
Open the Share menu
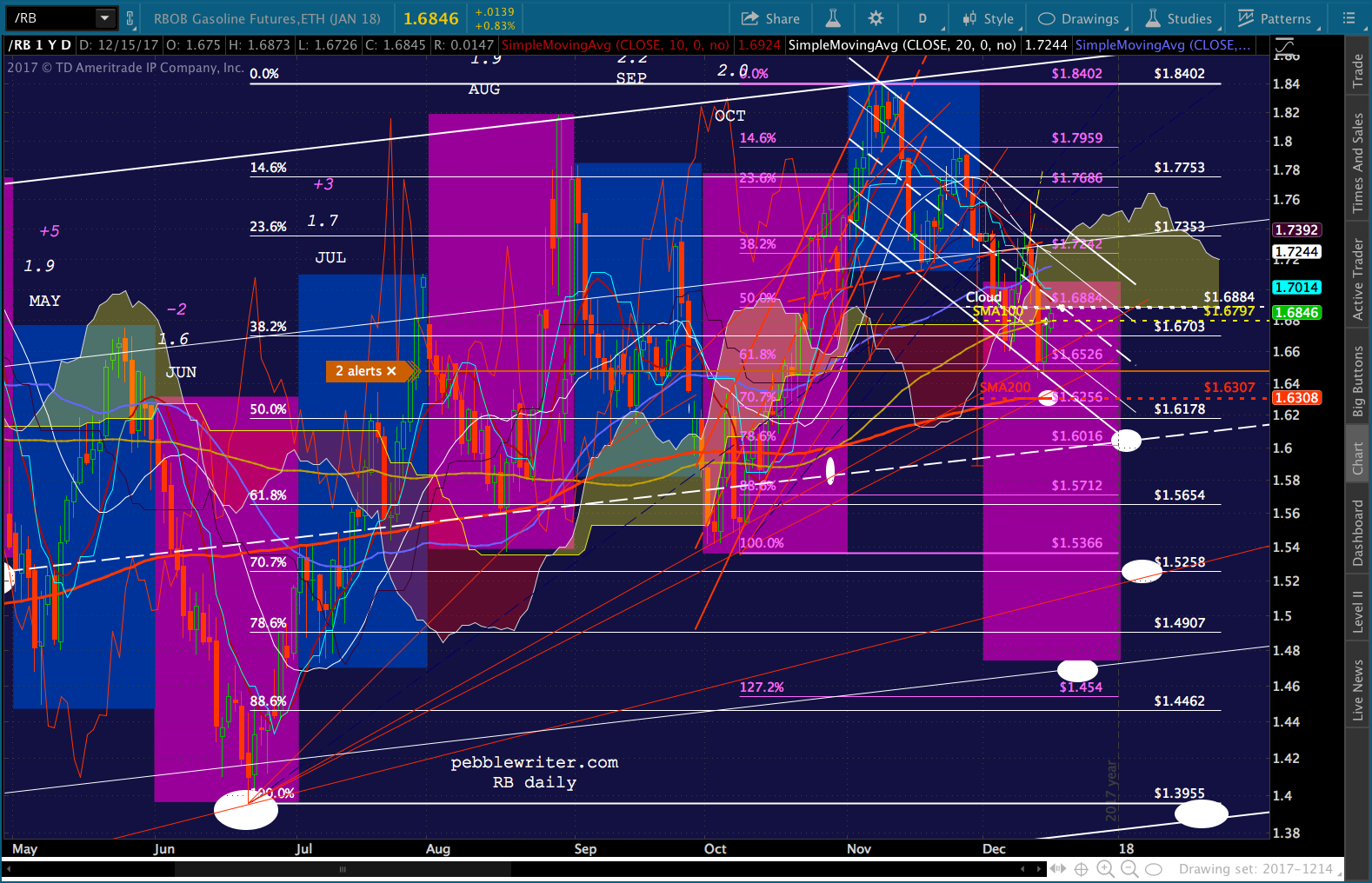[770, 18]
